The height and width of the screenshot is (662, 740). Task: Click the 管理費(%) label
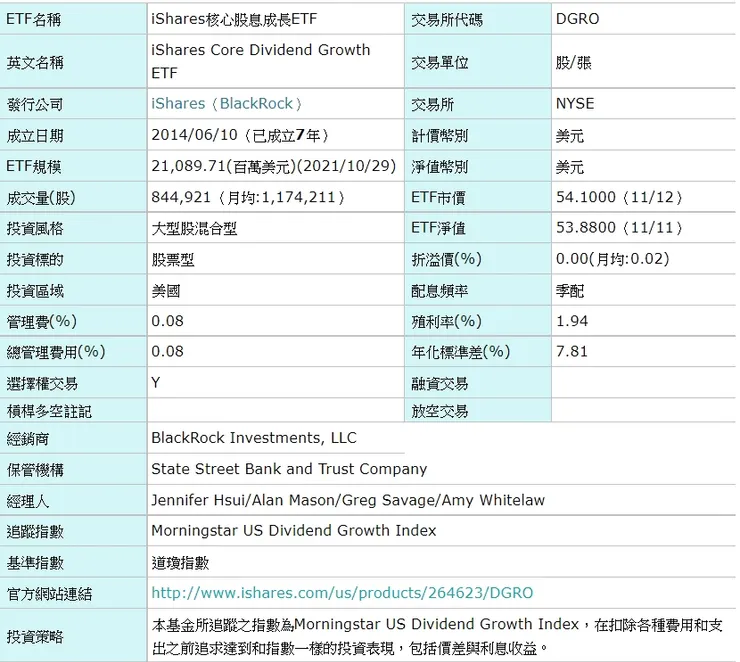pos(41,321)
